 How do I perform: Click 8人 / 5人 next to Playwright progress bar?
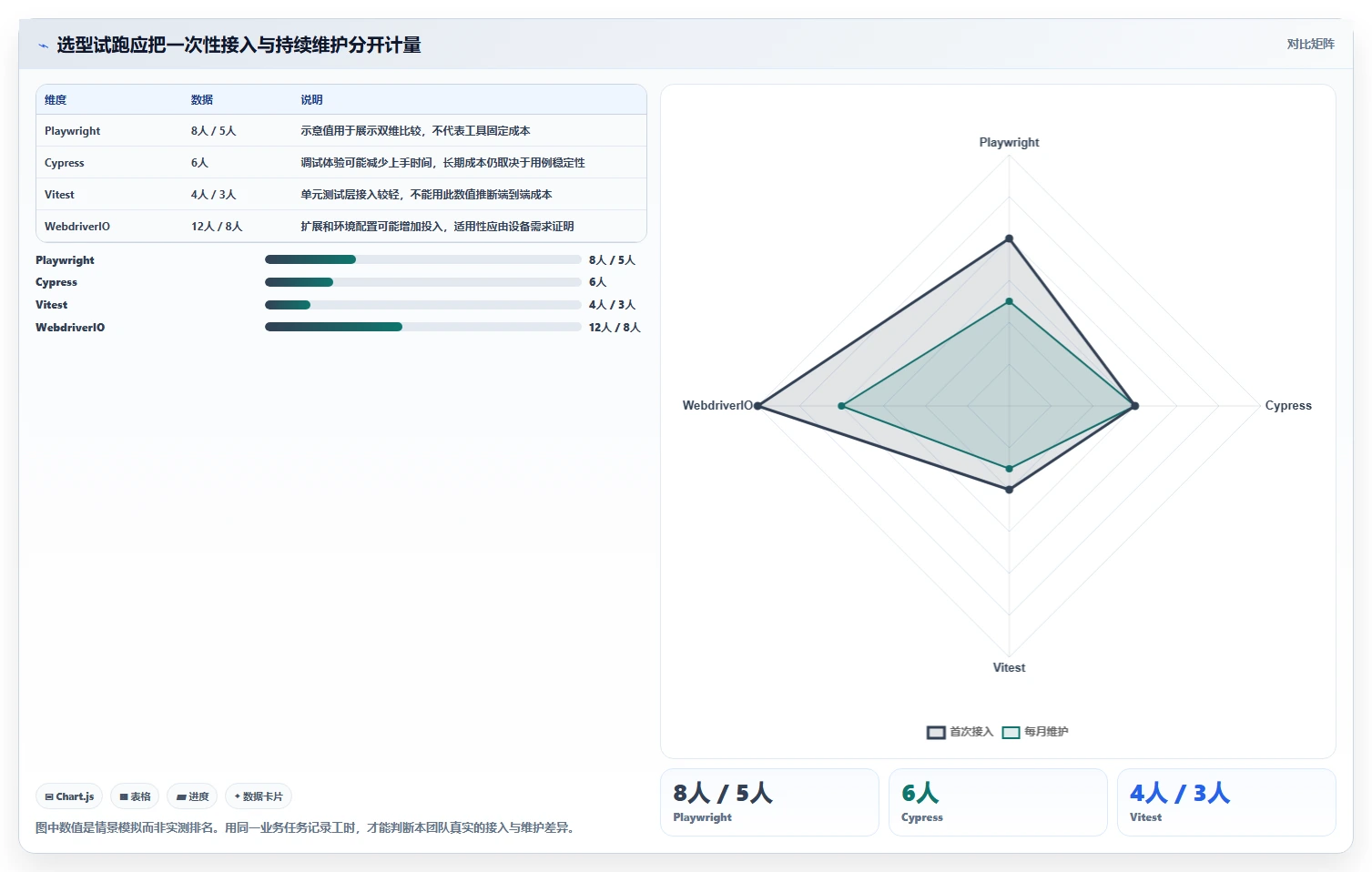pyautogui.click(x=612, y=260)
